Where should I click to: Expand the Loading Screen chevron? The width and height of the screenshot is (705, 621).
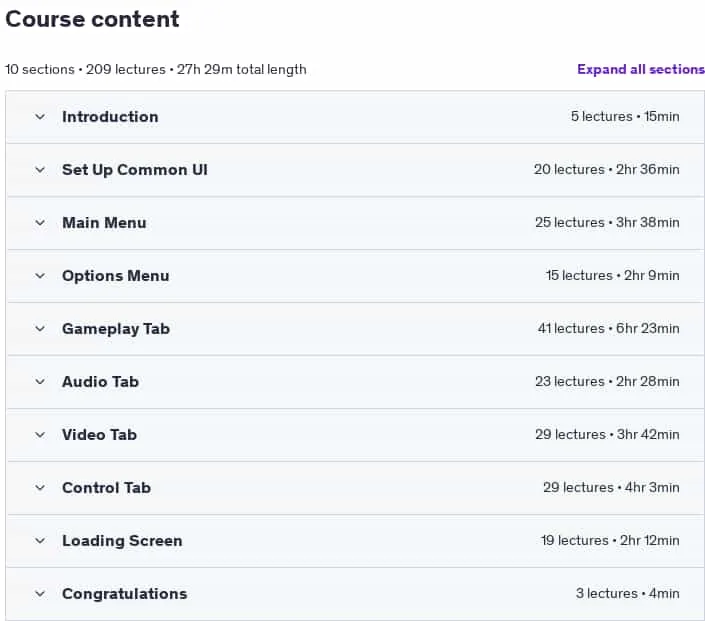point(40,541)
